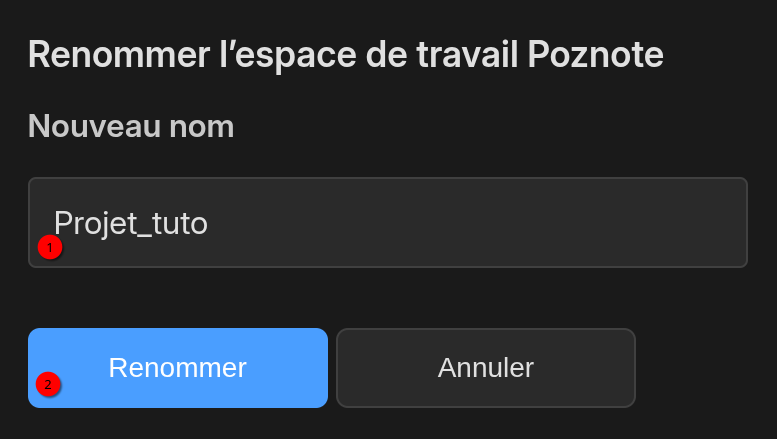
Task: Click the Projet_tuto text in the field
Action: [130, 222]
